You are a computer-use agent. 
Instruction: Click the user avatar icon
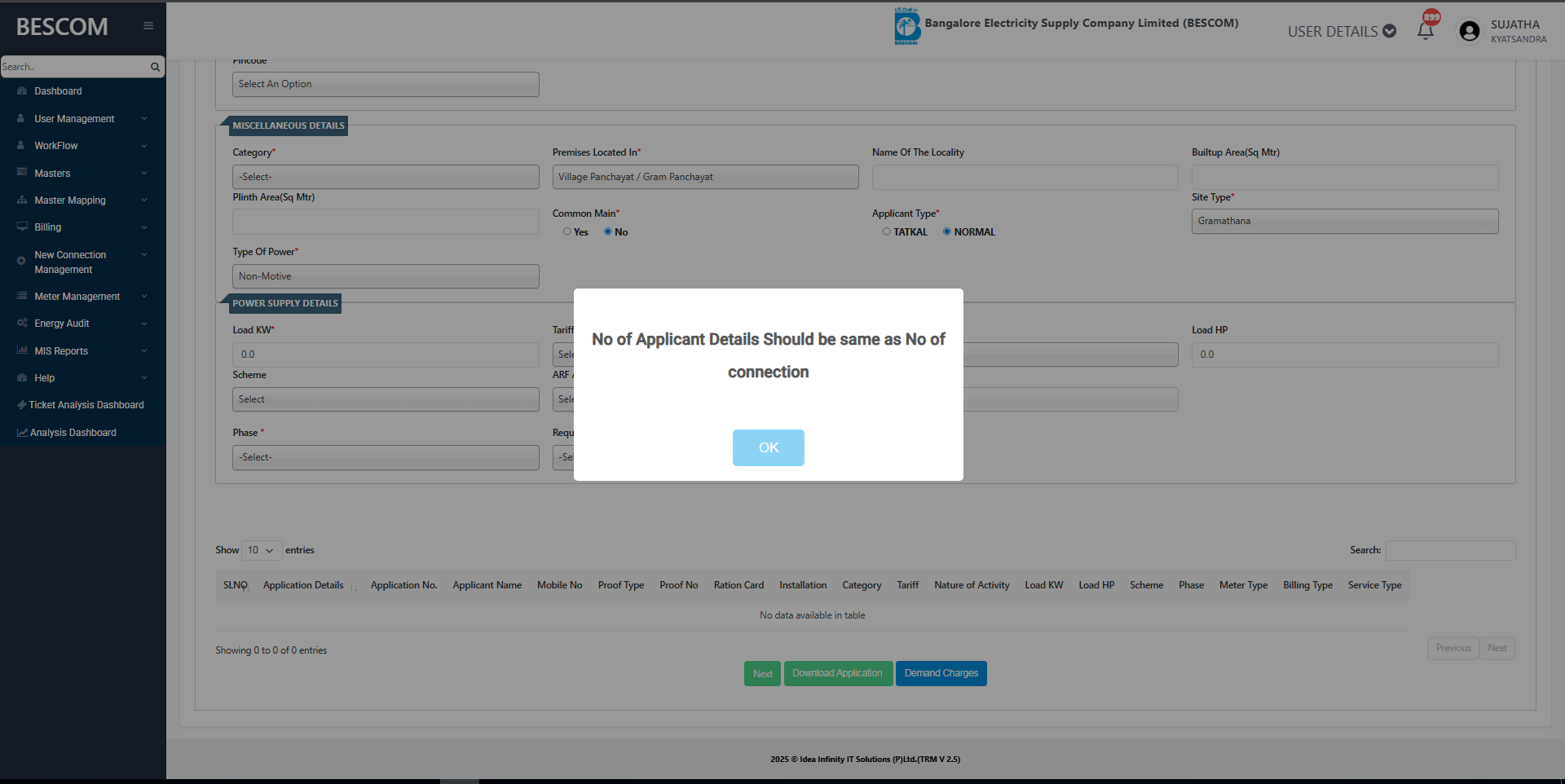[1470, 31]
